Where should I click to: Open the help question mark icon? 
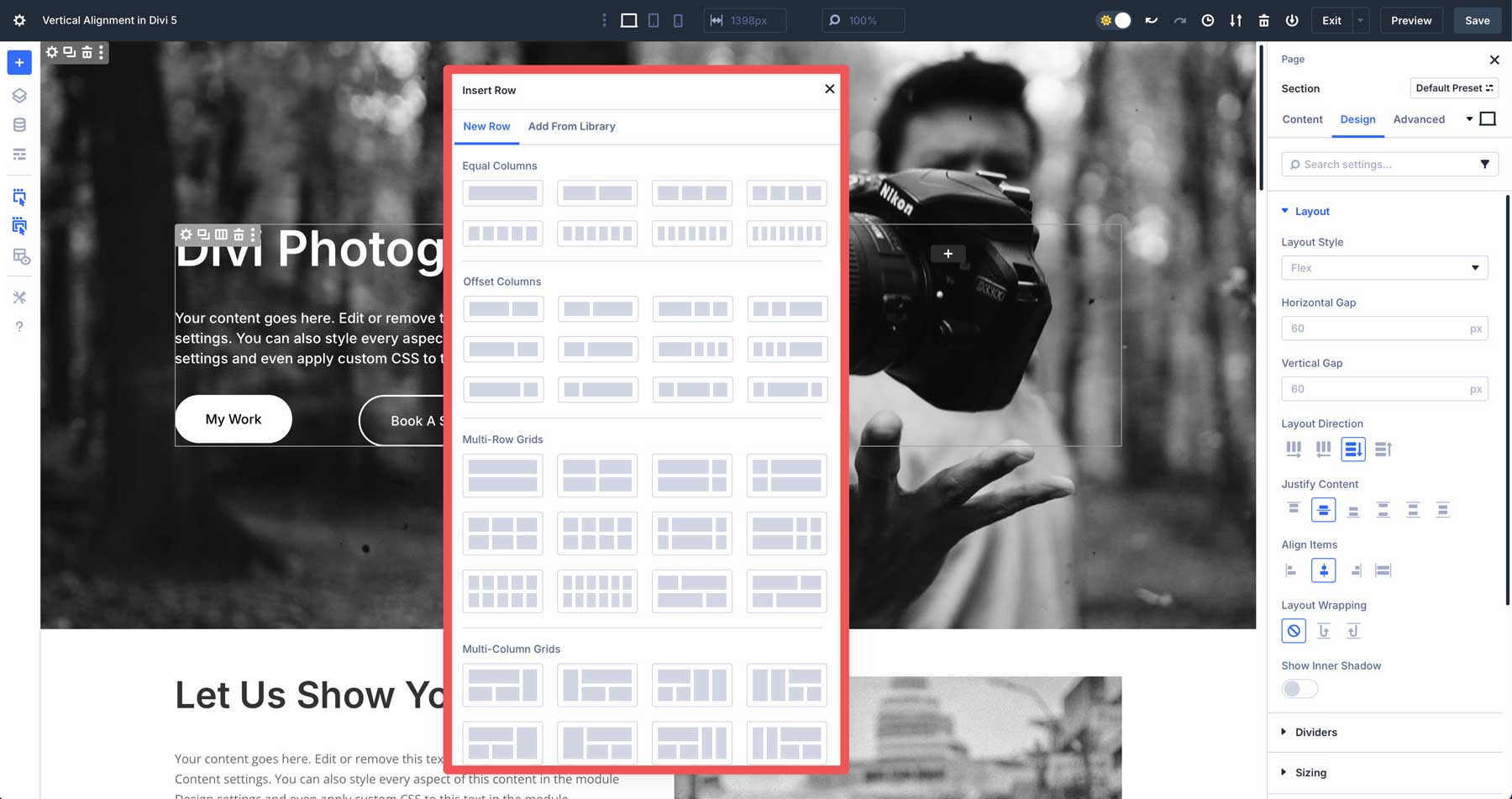[18, 326]
